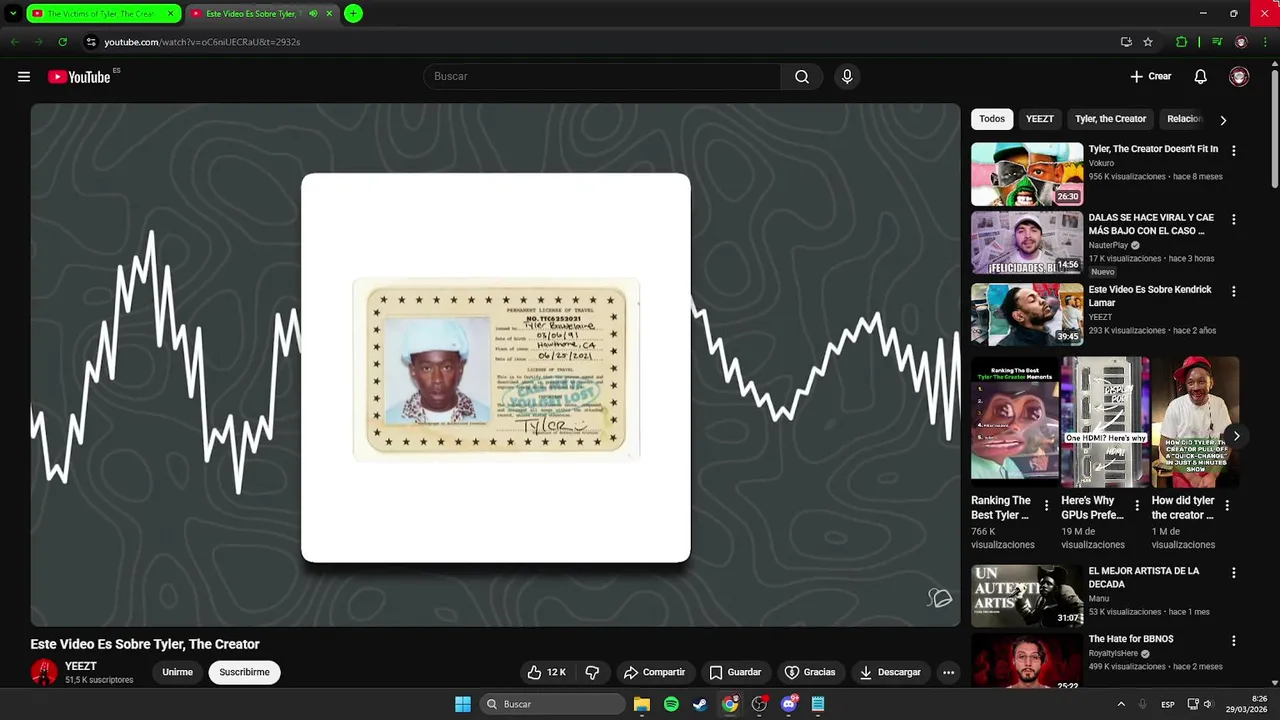Open Spotify from the taskbar
Viewport: 1280px width, 720px height.
click(x=671, y=704)
